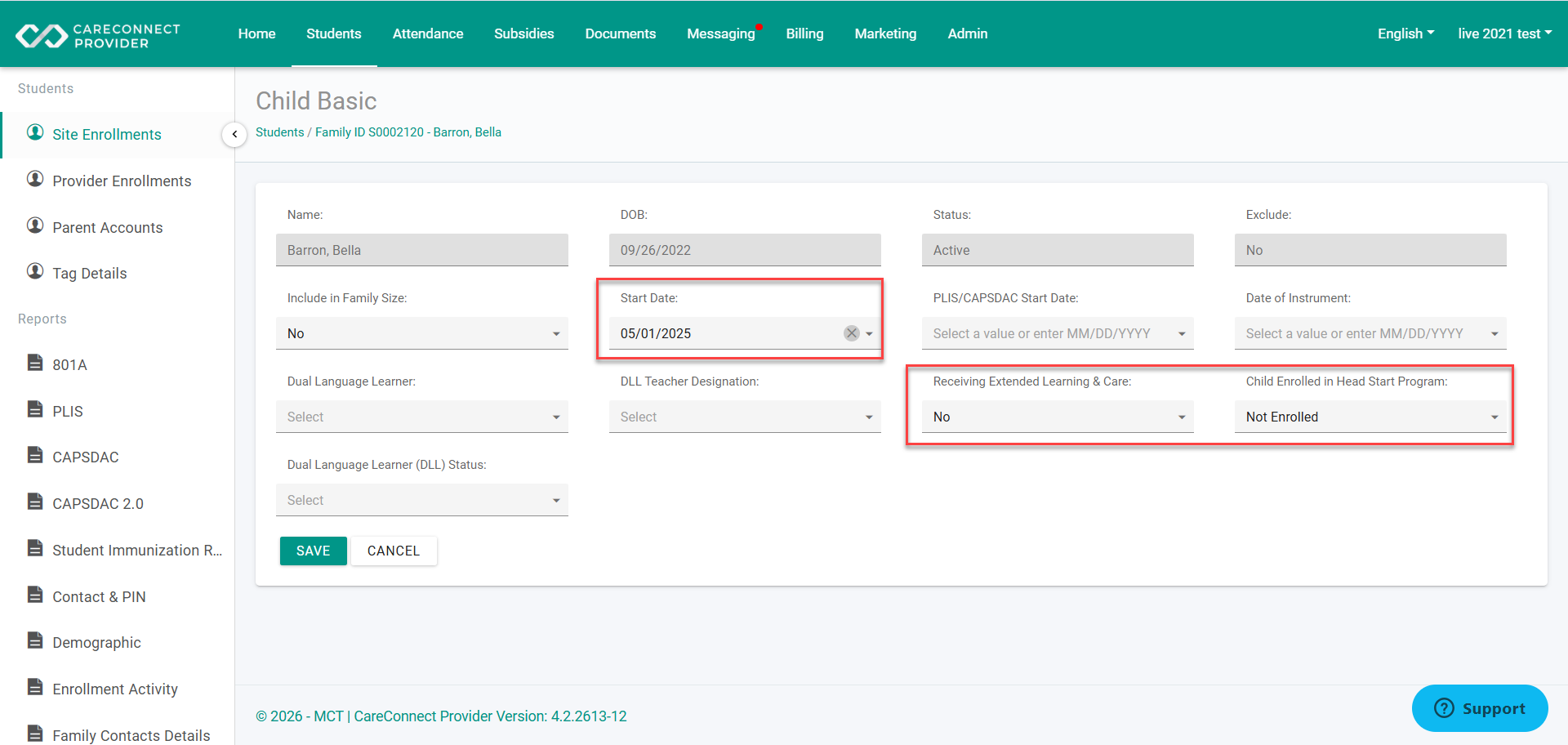The height and width of the screenshot is (745, 1568).
Task: Select Provider Enrollments in the sidebar
Action: pos(122,181)
